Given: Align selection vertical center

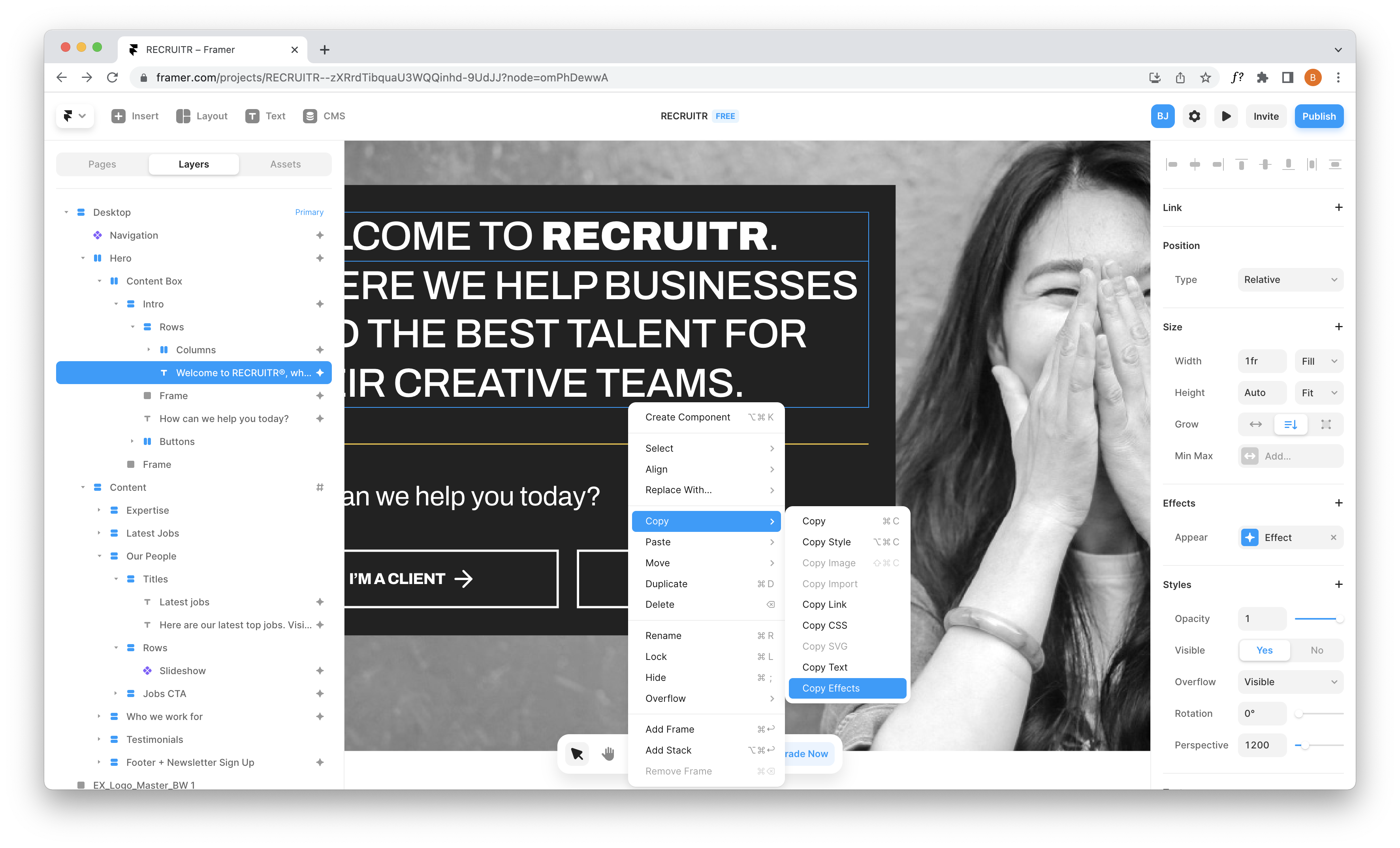Looking at the screenshot, I should pyautogui.click(x=1265, y=164).
